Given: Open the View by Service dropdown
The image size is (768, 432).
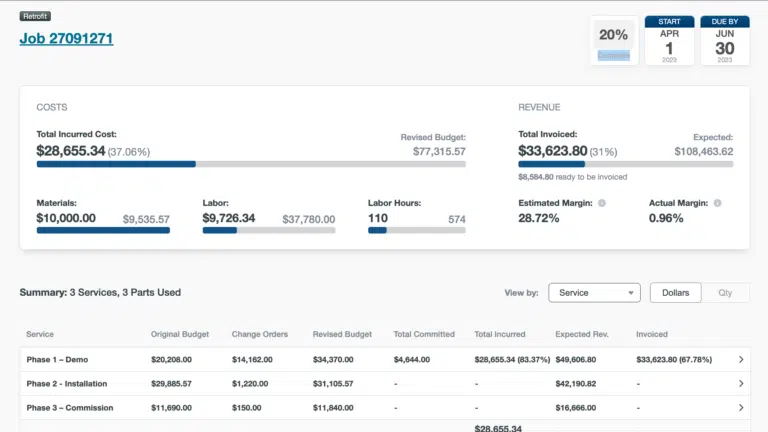Looking at the screenshot, I should click(593, 293).
